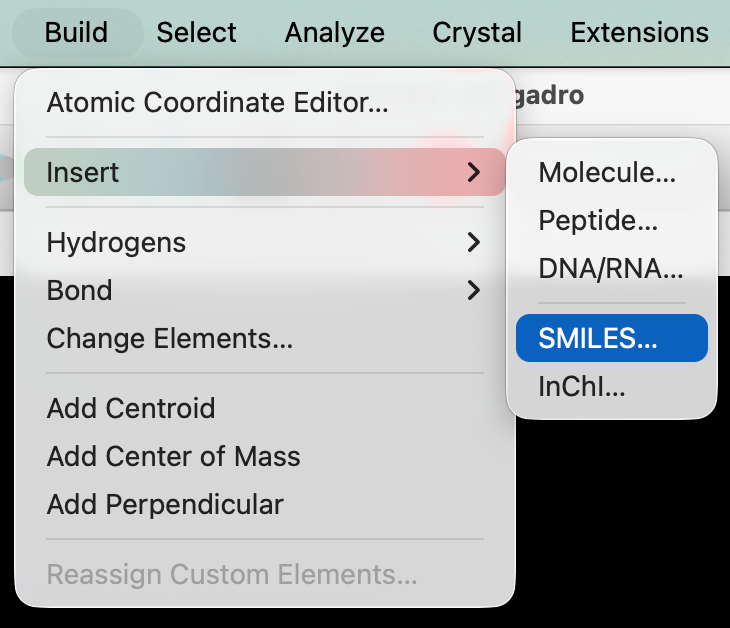
Task: Open the Analyze menu in menu bar
Action: click(334, 32)
